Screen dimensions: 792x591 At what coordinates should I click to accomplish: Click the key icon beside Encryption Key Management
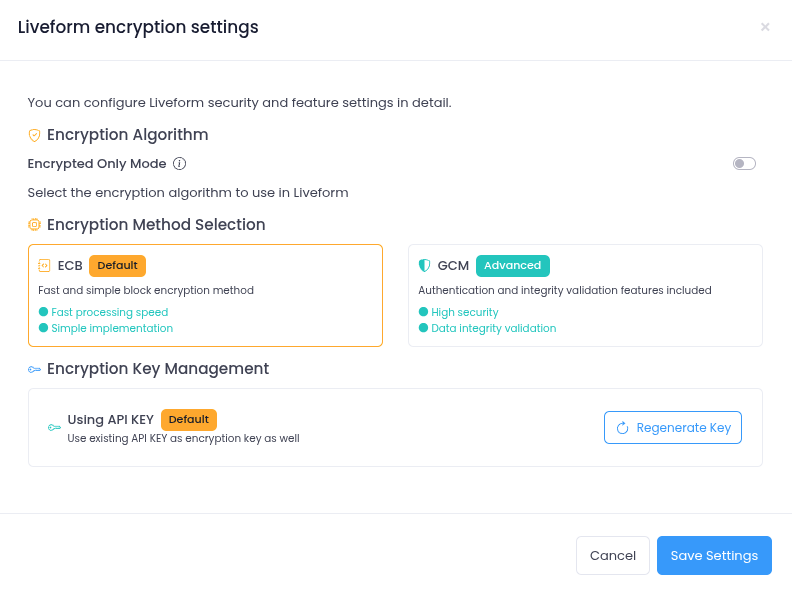34,370
